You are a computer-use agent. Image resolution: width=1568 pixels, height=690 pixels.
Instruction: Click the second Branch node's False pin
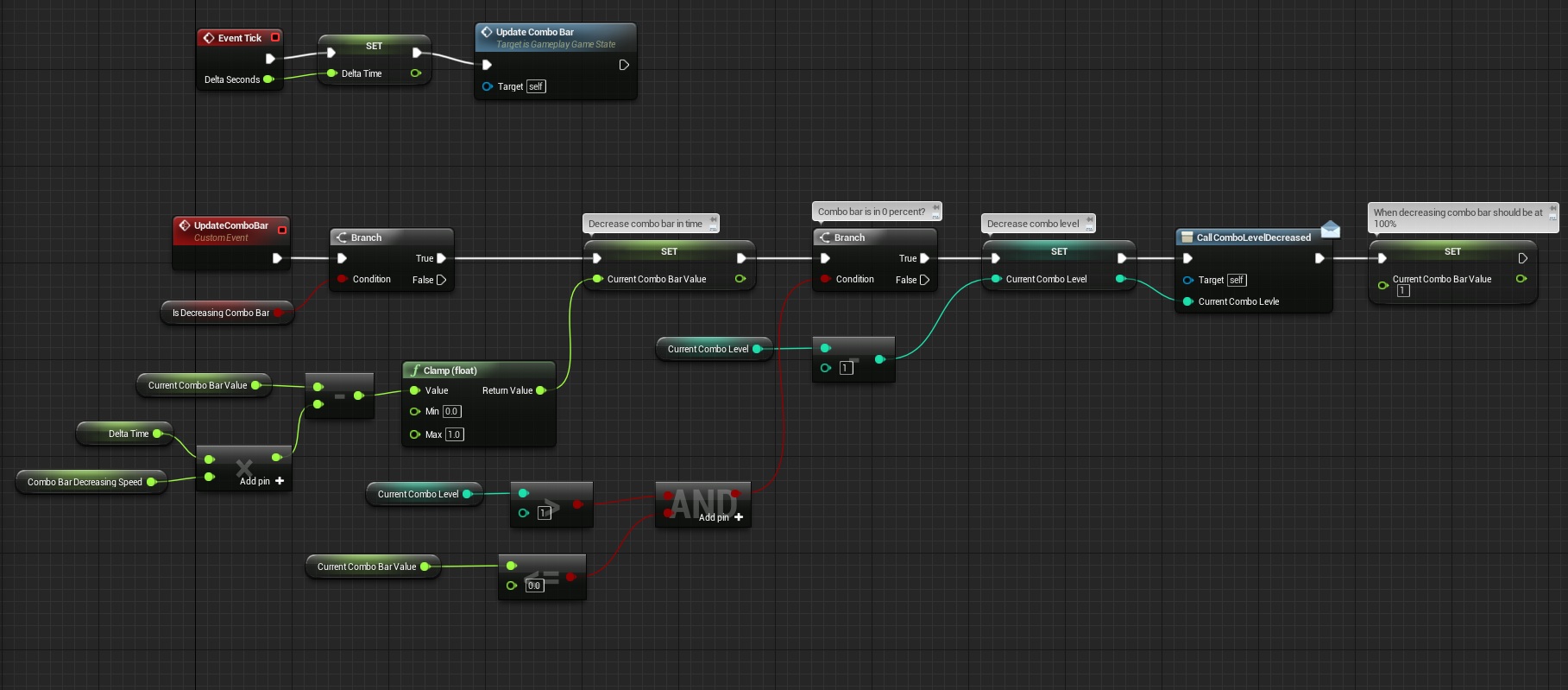[x=925, y=280]
